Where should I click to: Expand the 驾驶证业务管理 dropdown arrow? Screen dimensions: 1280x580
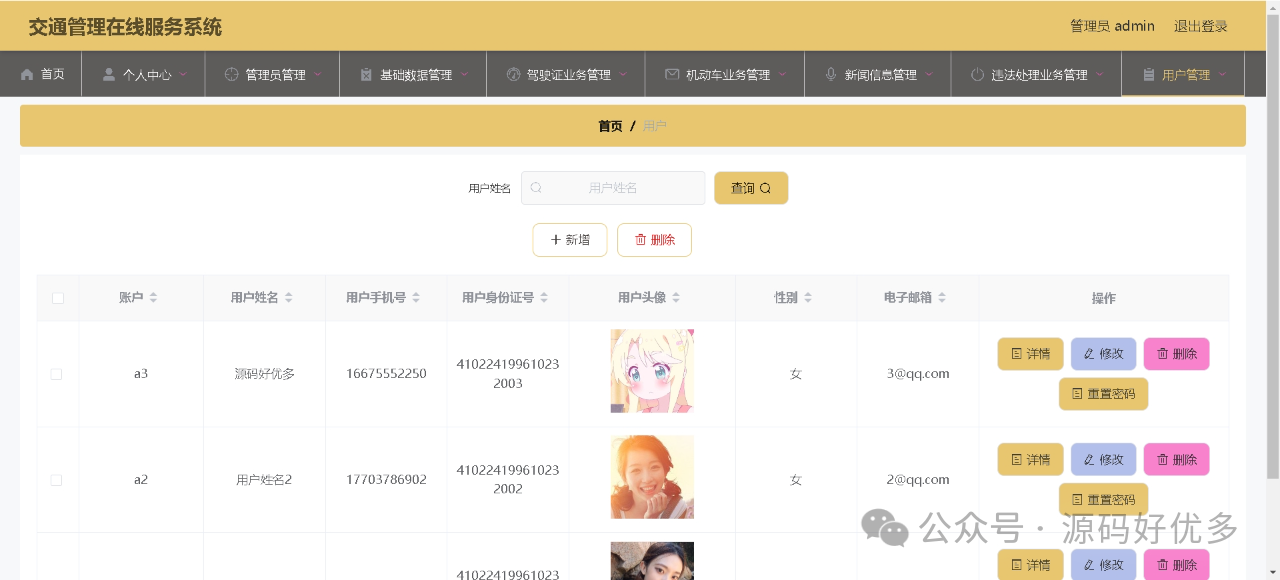(x=623, y=74)
